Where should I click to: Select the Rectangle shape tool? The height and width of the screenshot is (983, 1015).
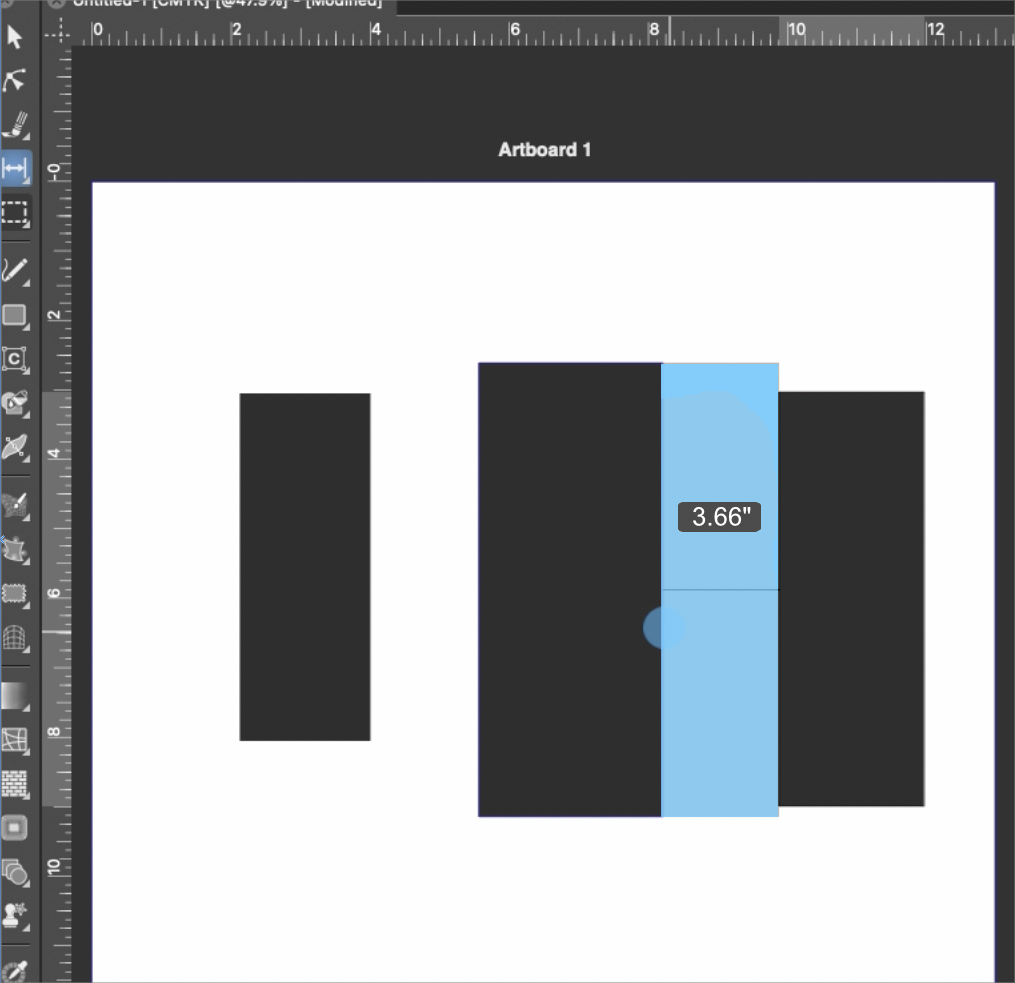pos(15,316)
